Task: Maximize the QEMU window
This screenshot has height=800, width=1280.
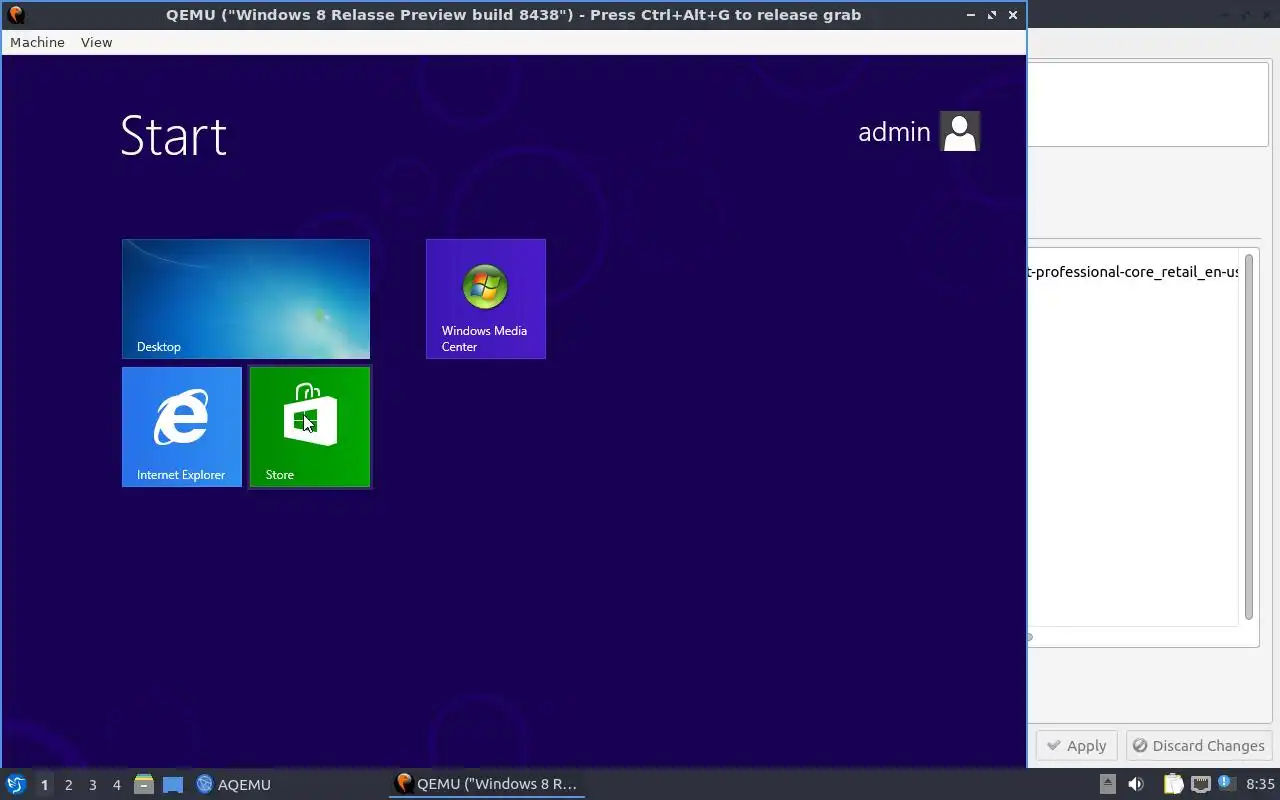Action: 991,15
